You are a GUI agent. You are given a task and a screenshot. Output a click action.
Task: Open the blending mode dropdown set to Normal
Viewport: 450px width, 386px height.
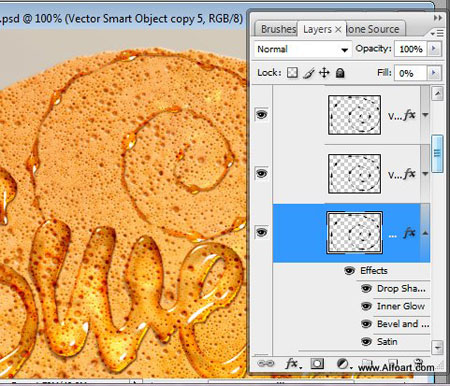(302, 49)
